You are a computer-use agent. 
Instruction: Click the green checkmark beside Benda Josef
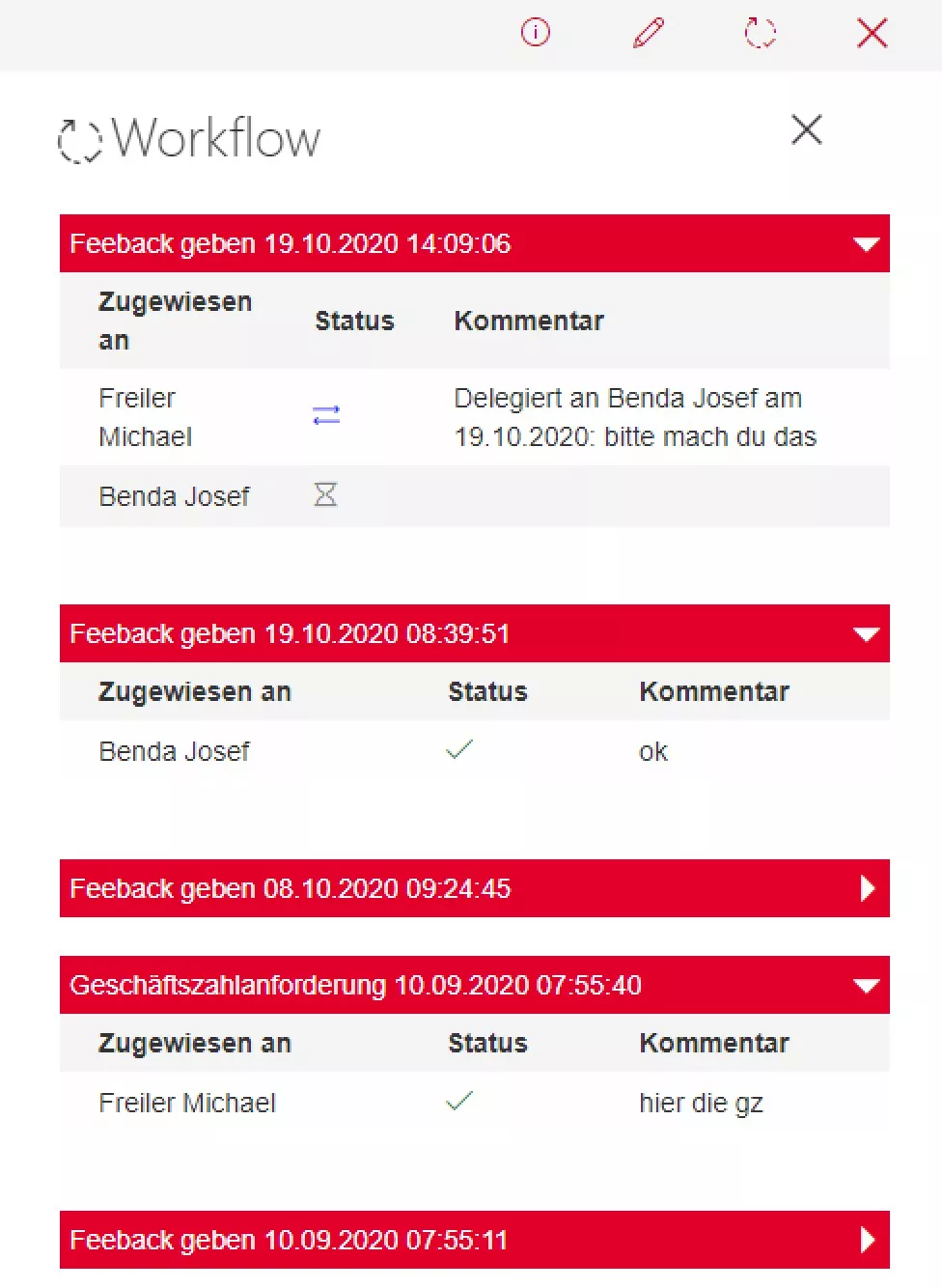click(459, 749)
